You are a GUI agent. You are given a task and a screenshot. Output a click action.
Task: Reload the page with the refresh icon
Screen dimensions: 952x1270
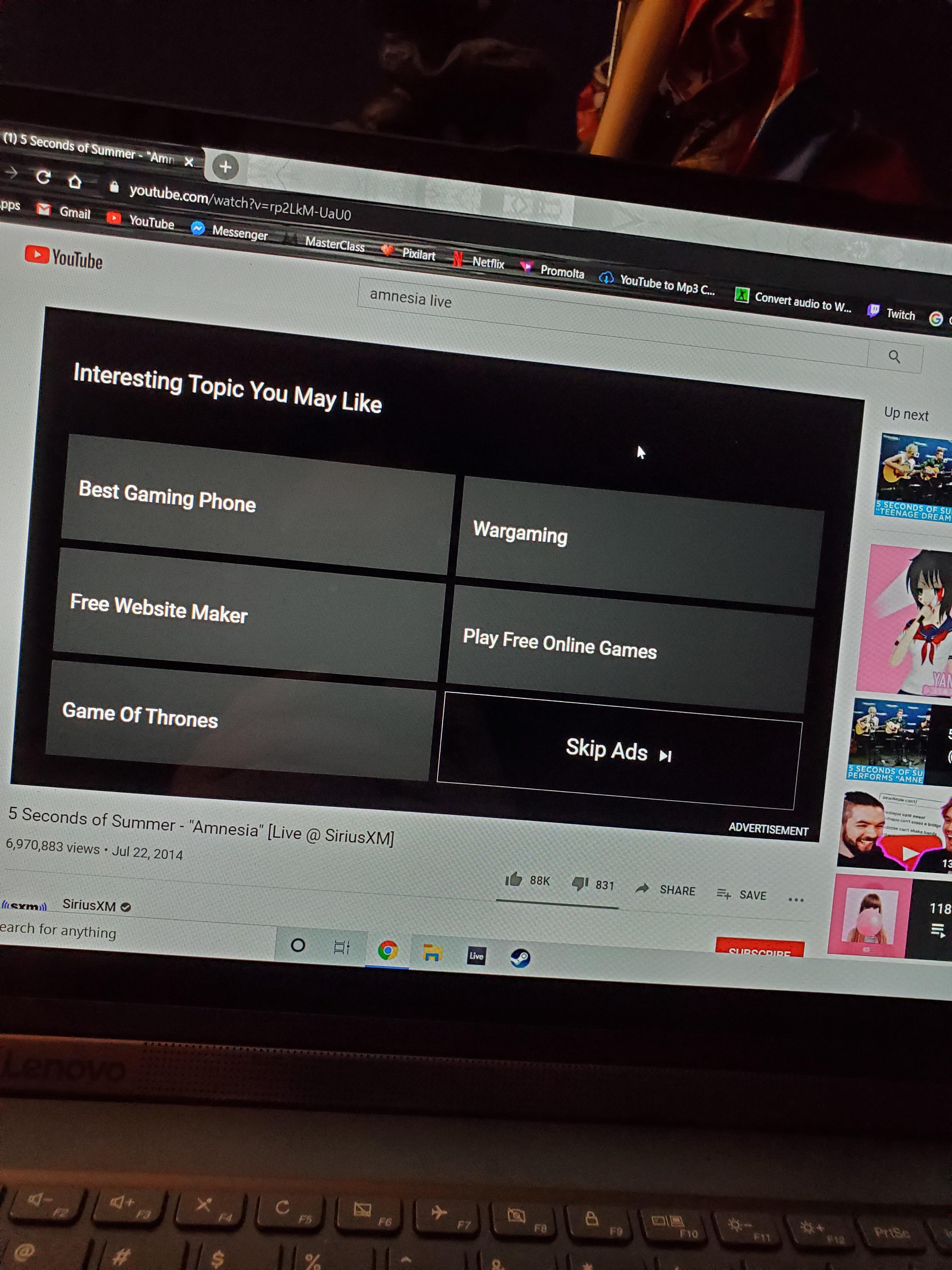[43, 177]
